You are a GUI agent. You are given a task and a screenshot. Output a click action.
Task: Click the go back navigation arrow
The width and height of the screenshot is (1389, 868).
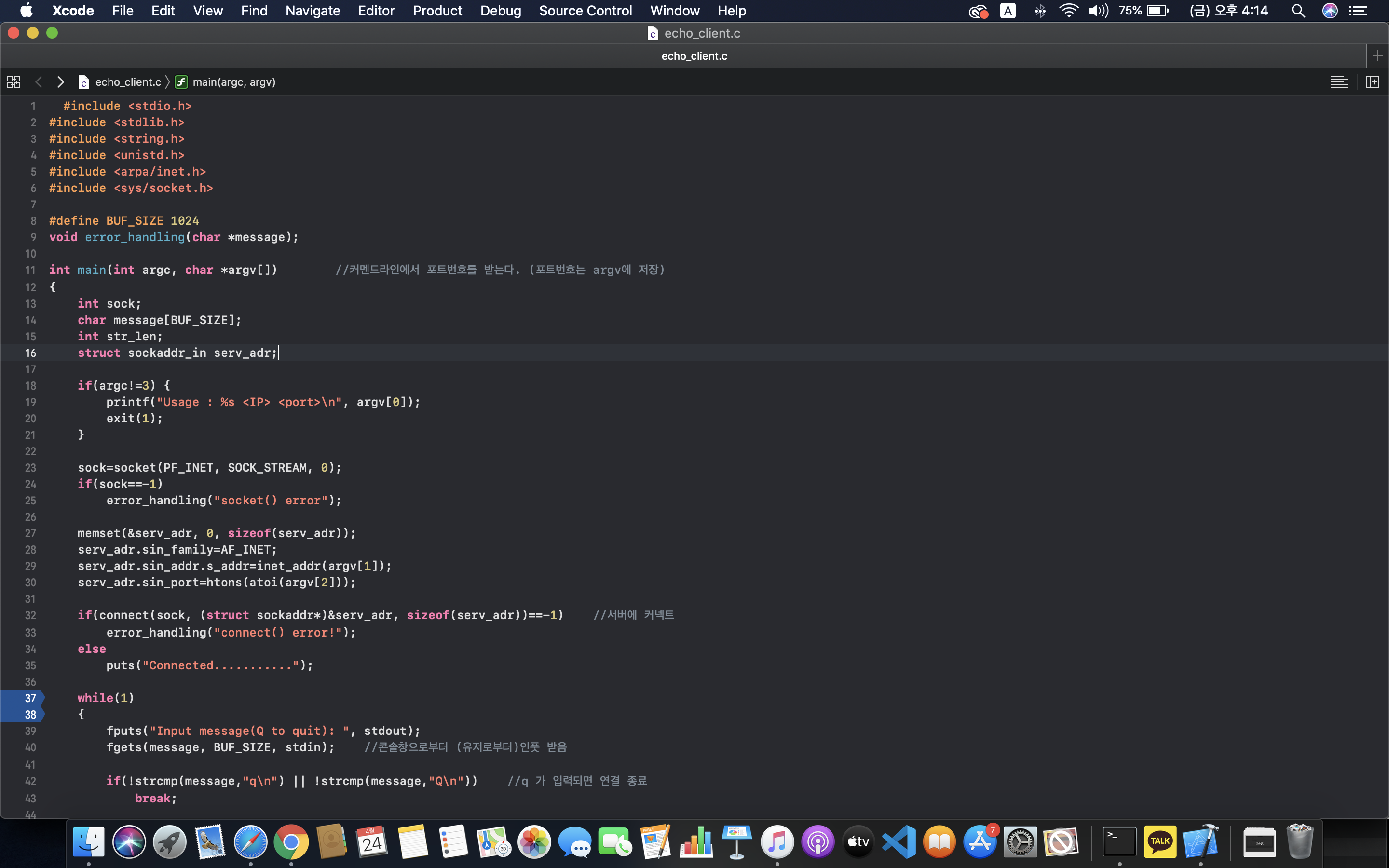pos(39,82)
